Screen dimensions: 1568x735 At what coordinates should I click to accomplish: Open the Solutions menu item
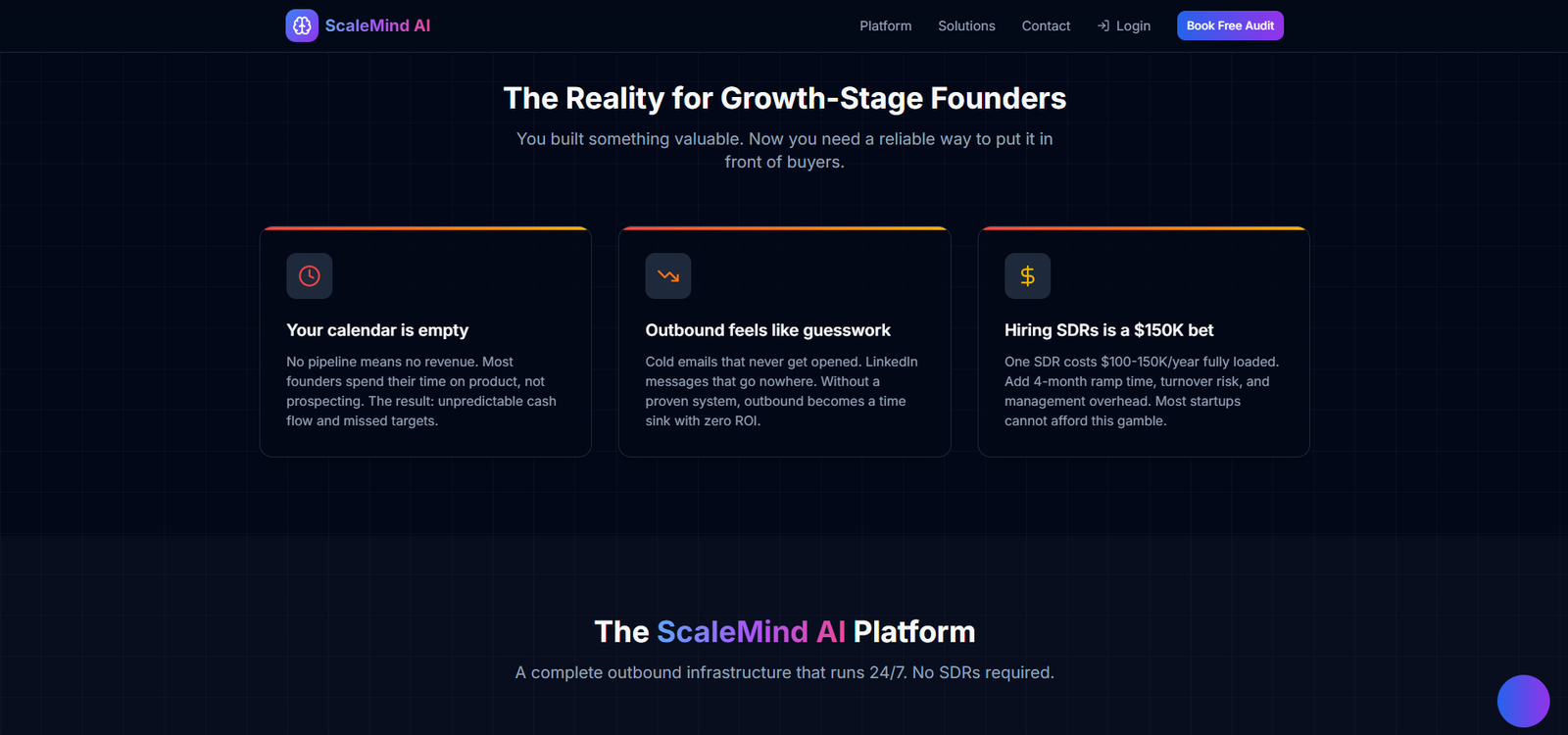coord(966,25)
